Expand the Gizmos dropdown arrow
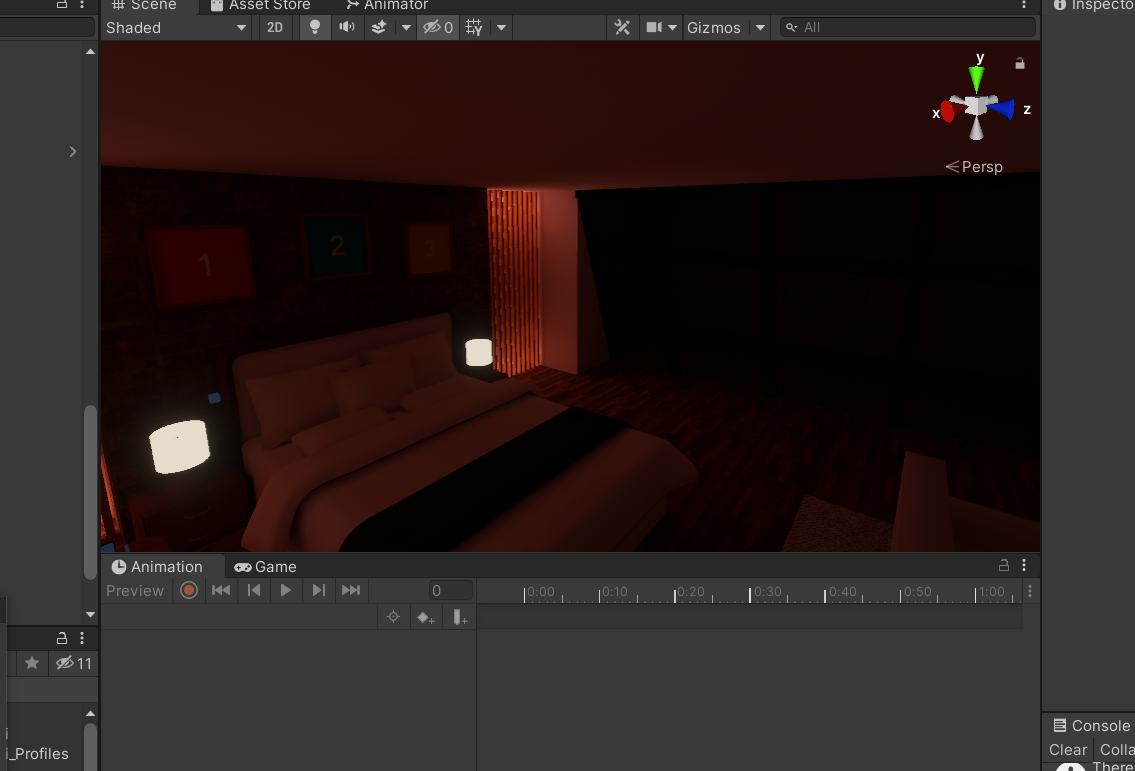 [x=760, y=27]
